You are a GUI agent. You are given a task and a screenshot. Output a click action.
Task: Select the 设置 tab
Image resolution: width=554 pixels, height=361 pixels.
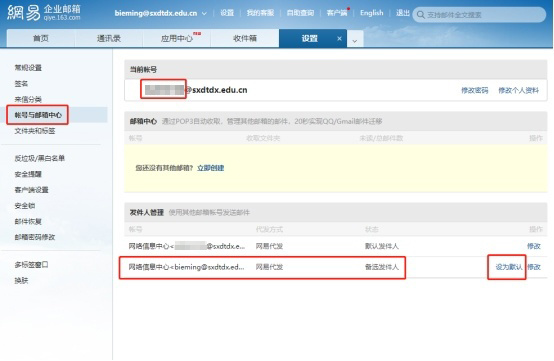click(310, 38)
